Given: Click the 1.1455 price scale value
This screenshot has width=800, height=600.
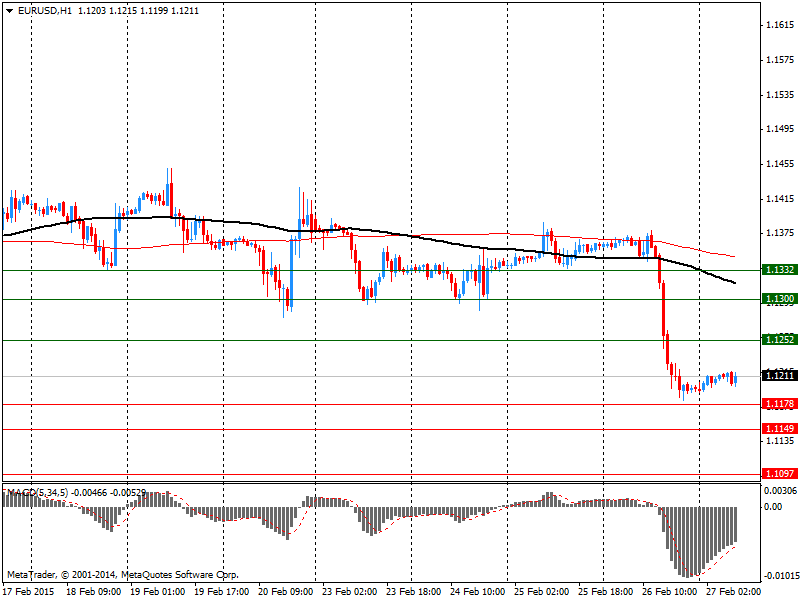Looking at the screenshot, I should pos(780,164).
